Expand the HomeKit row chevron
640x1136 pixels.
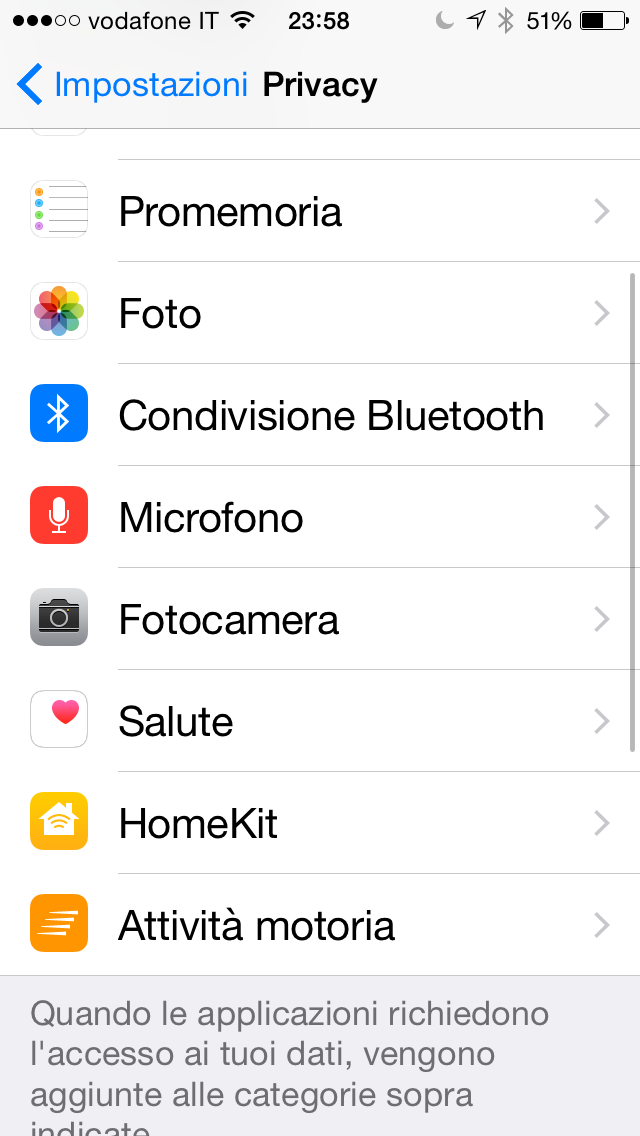point(601,823)
